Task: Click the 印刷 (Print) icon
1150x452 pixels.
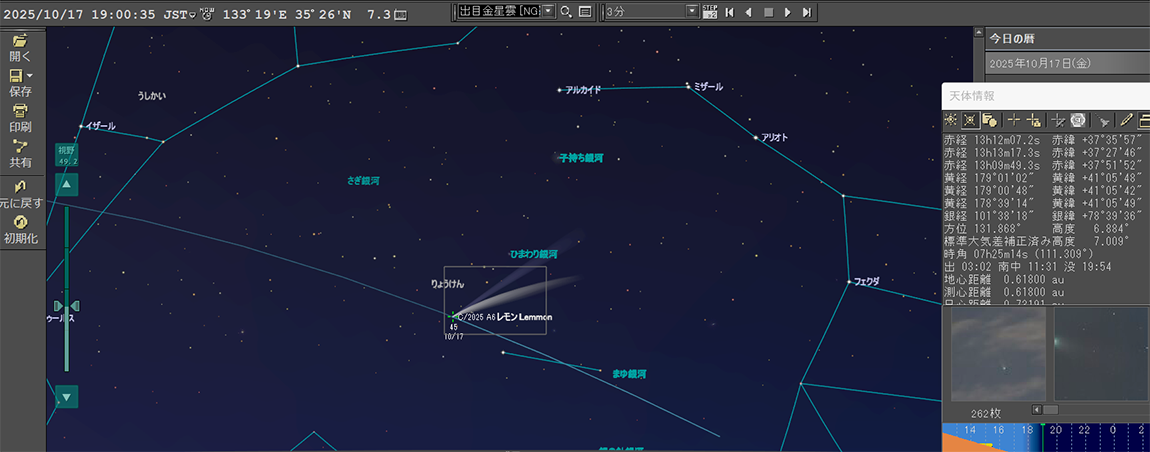Action: [20, 110]
